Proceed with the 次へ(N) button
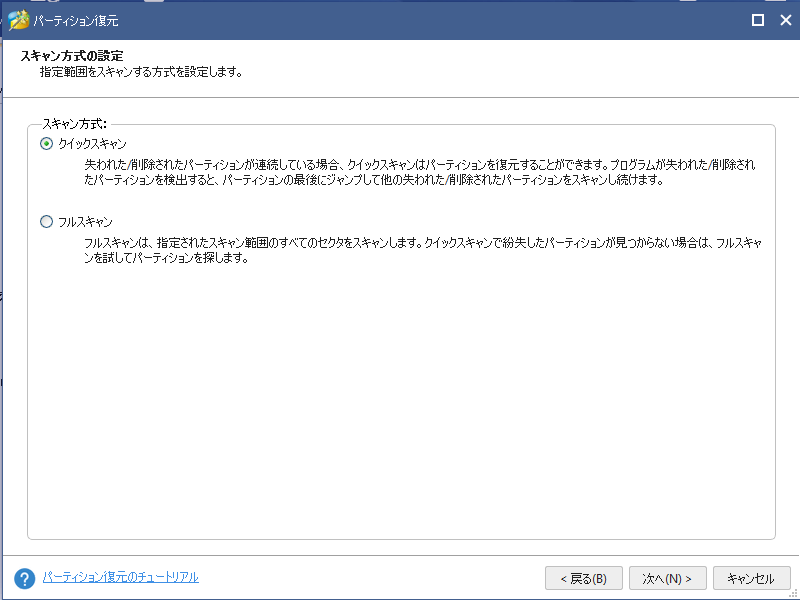This screenshot has width=800, height=600. pos(667,578)
